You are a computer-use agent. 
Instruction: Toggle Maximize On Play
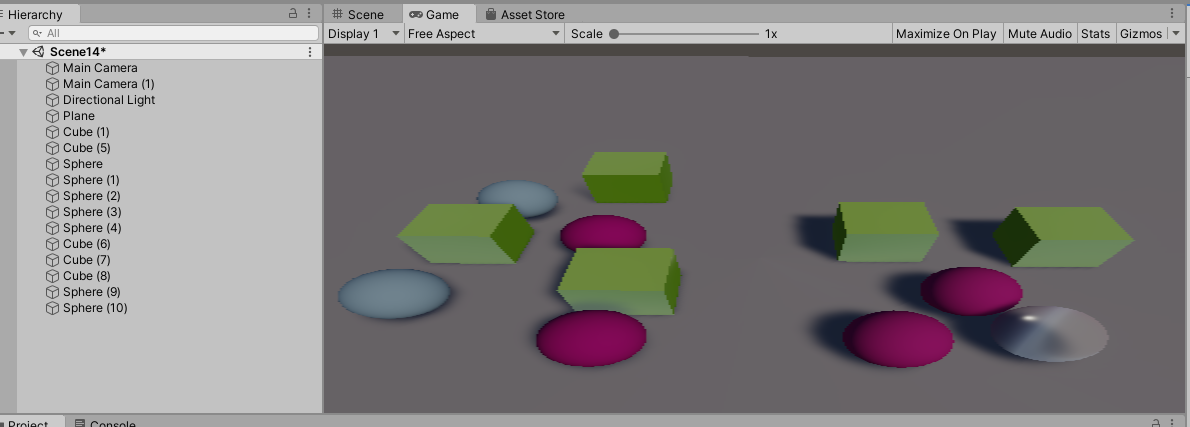tap(945, 34)
